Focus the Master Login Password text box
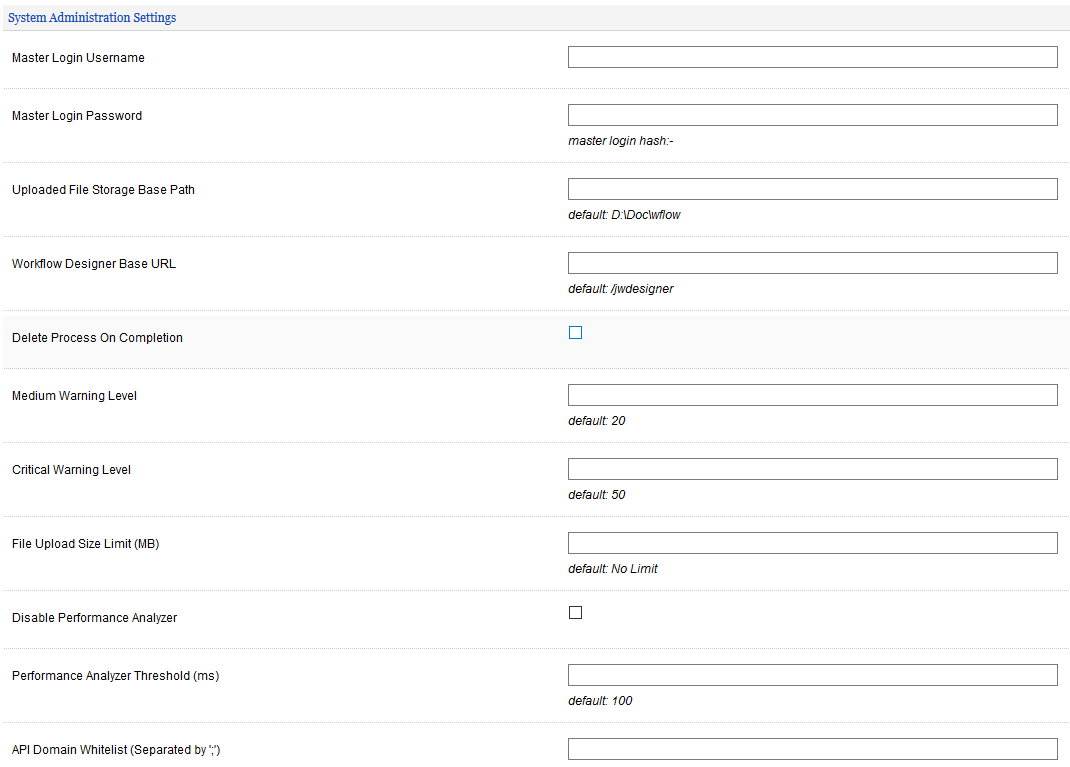Viewport: 1070px width, 767px height. pyautogui.click(x=812, y=115)
